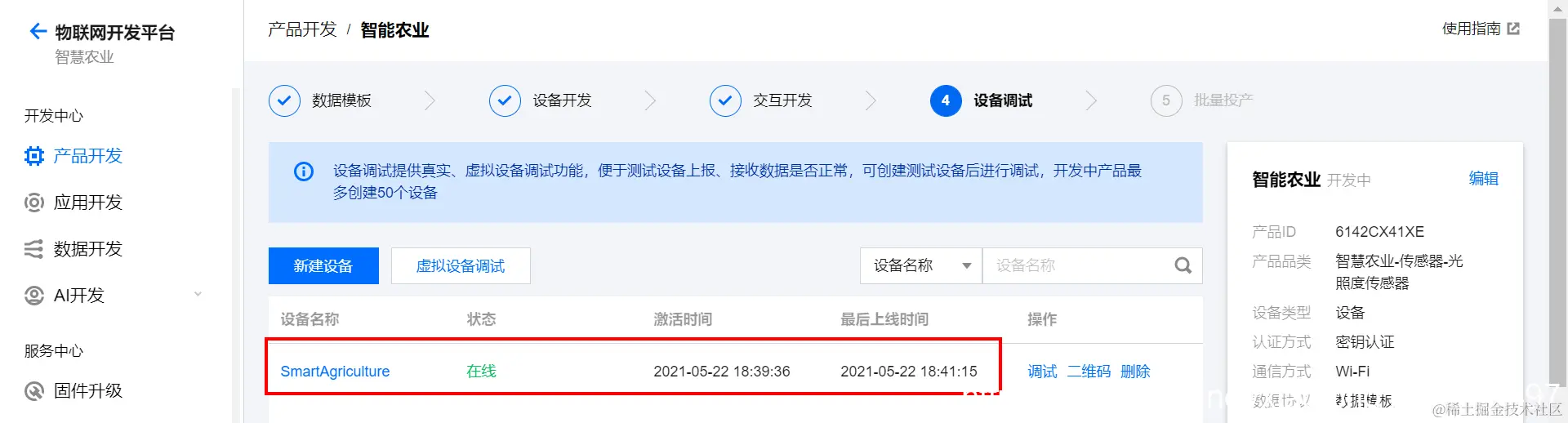This screenshot has height=423, width=1568.
Task: Click the 固件升级 sidebar icon
Action: (x=34, y=391)
